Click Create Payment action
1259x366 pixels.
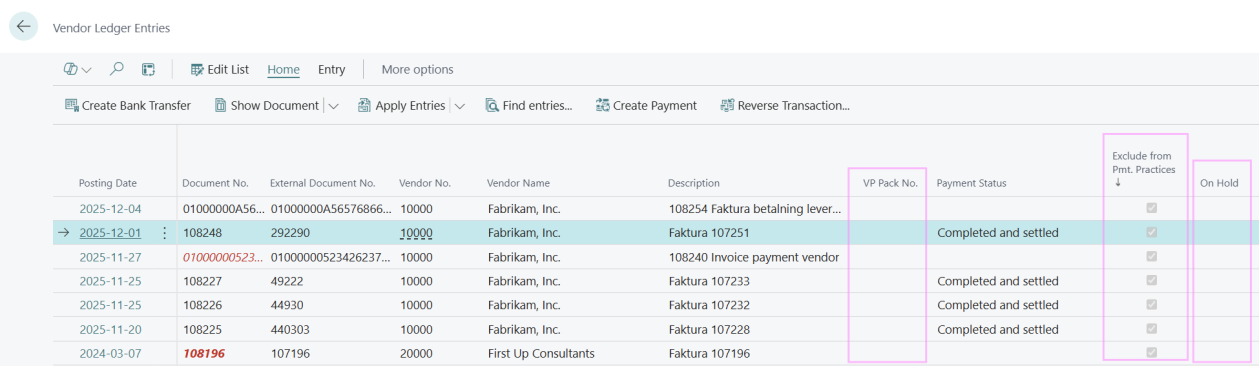point(646,105)
